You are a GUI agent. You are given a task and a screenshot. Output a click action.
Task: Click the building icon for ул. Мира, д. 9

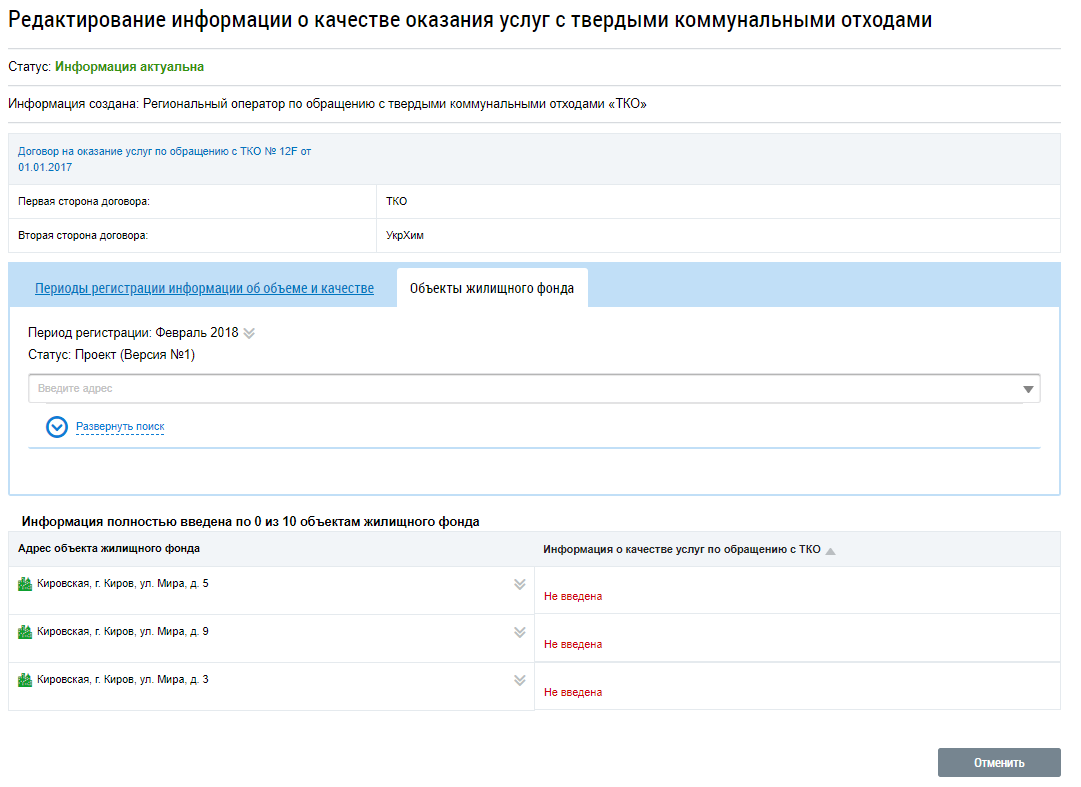[x=25, y=632]
